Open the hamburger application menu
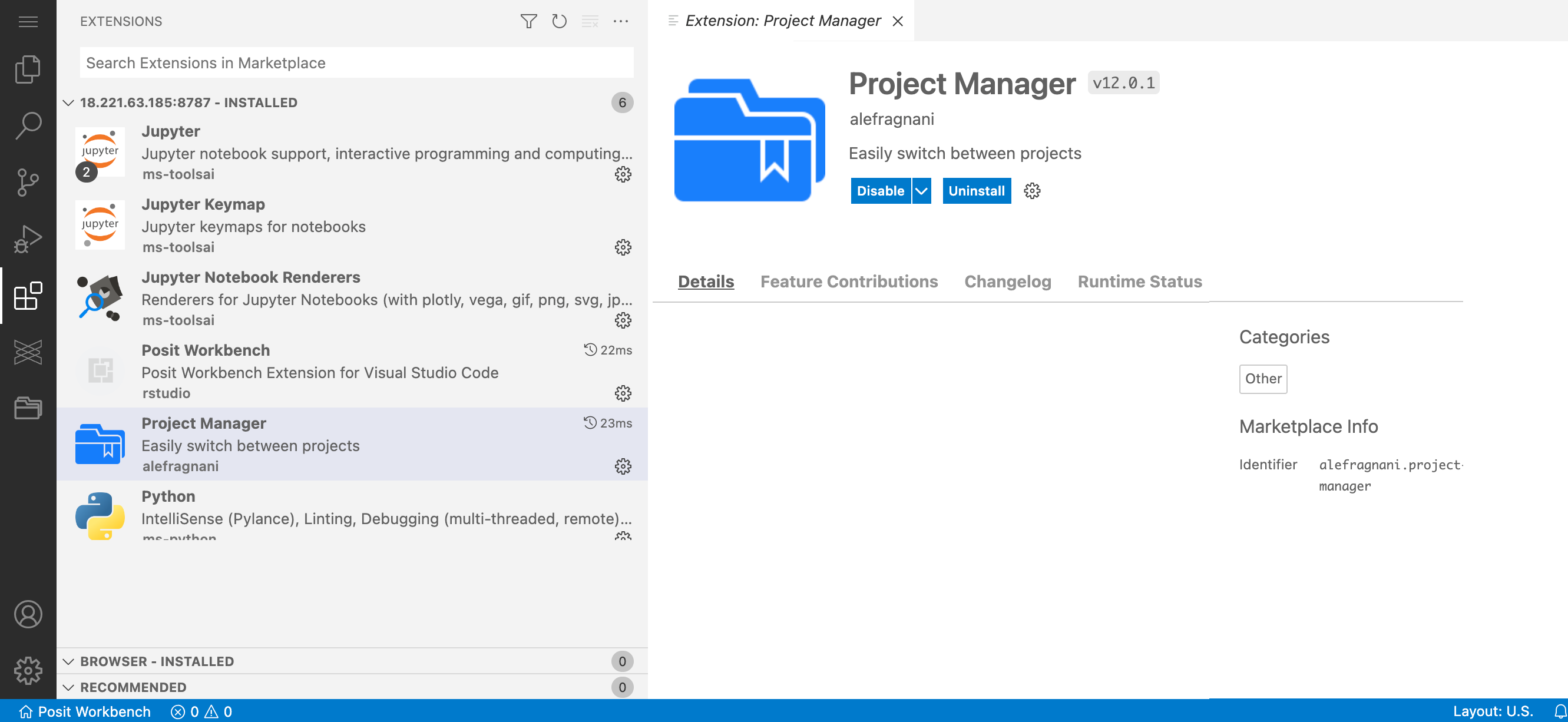The image size is (1568, 722). point(28,21)
